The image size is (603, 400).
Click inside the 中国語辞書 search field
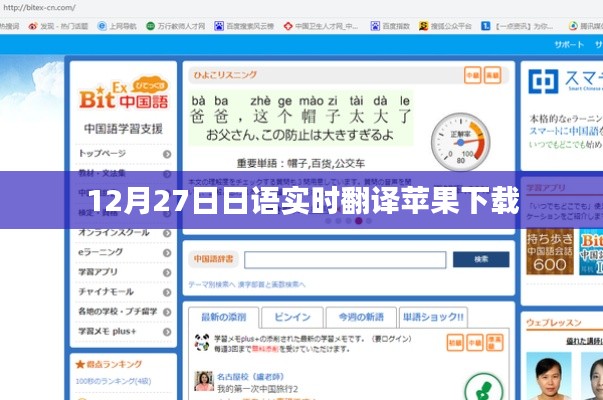tap(344, 259)
